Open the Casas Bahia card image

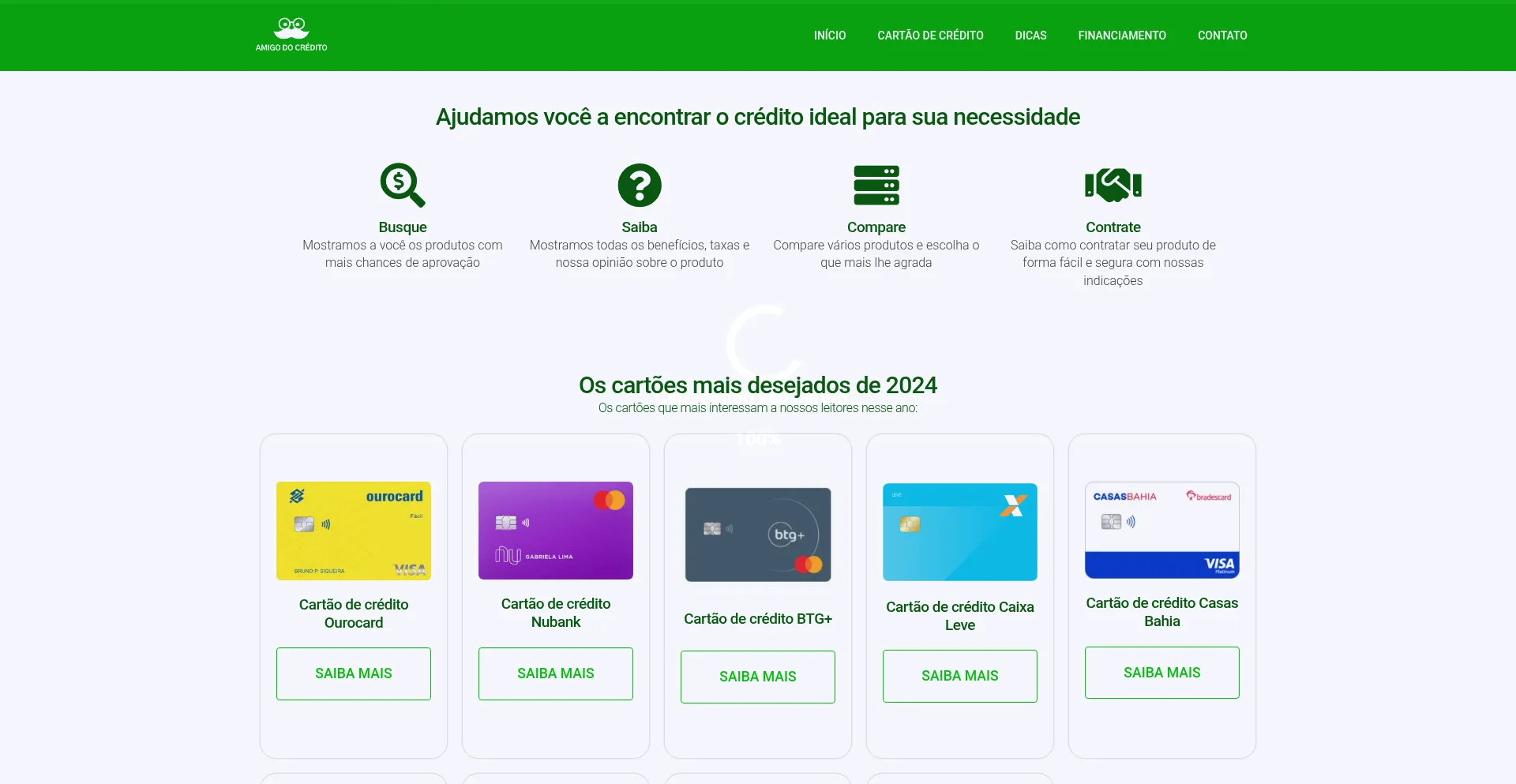click(x=1162, y=530)
